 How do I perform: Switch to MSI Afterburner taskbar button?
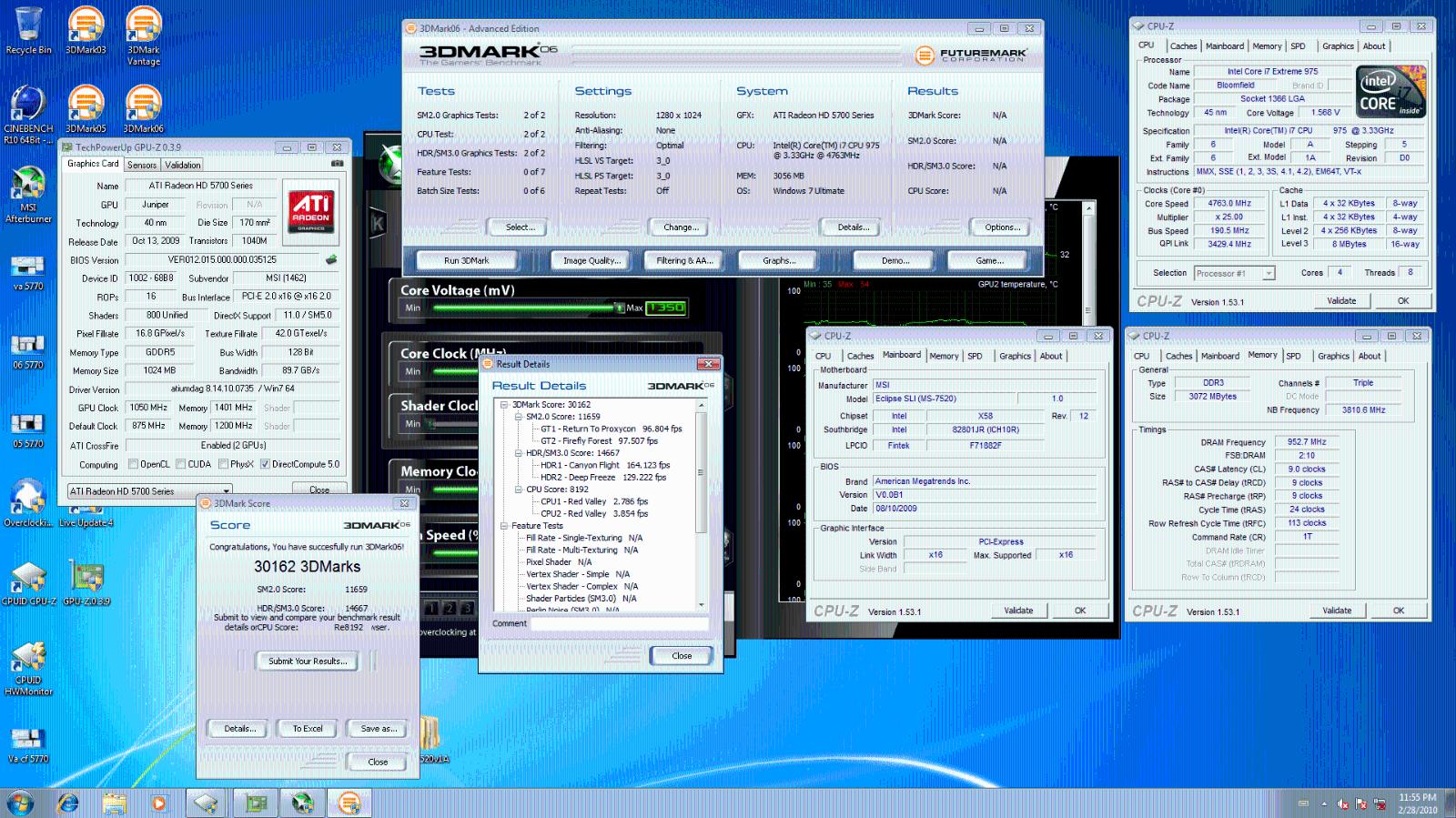click(301, 803)
